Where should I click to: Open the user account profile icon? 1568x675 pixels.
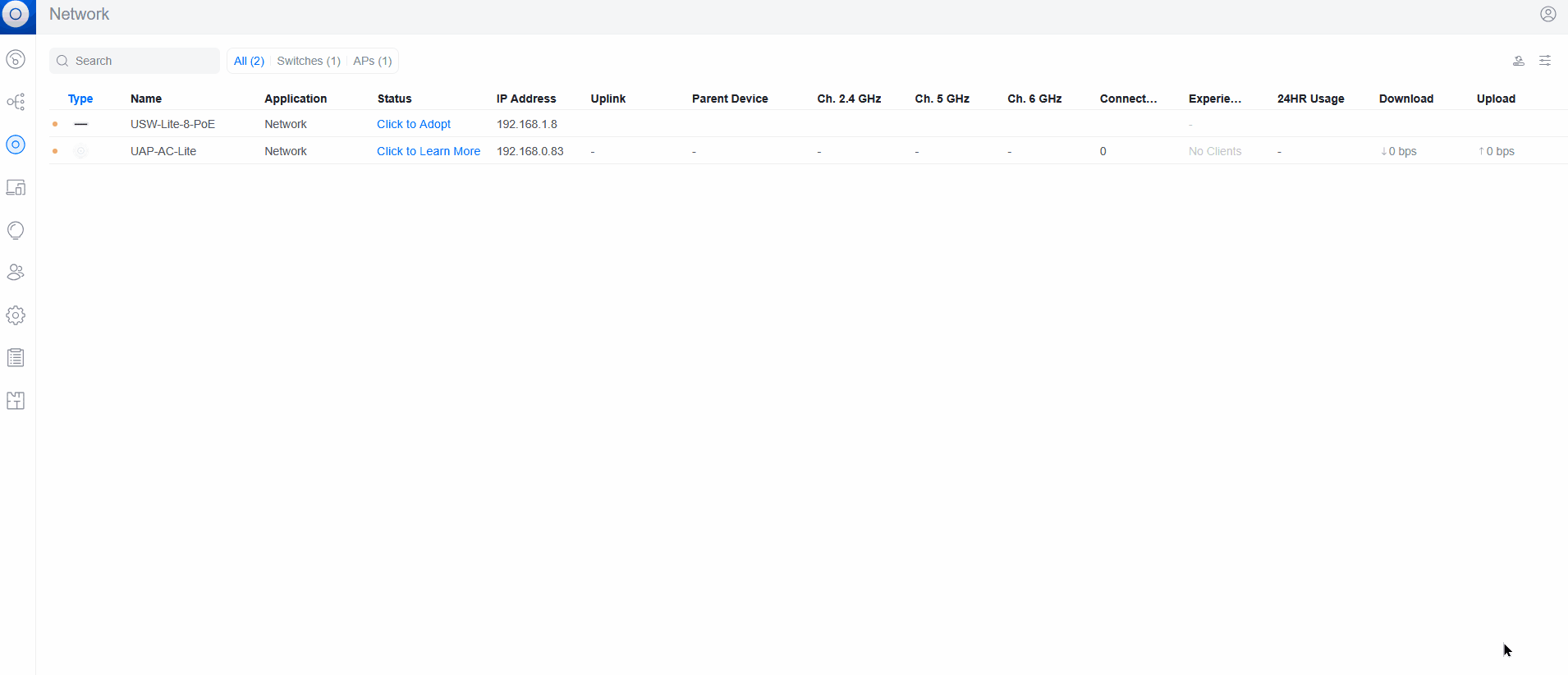click(x=1547, y=14)
